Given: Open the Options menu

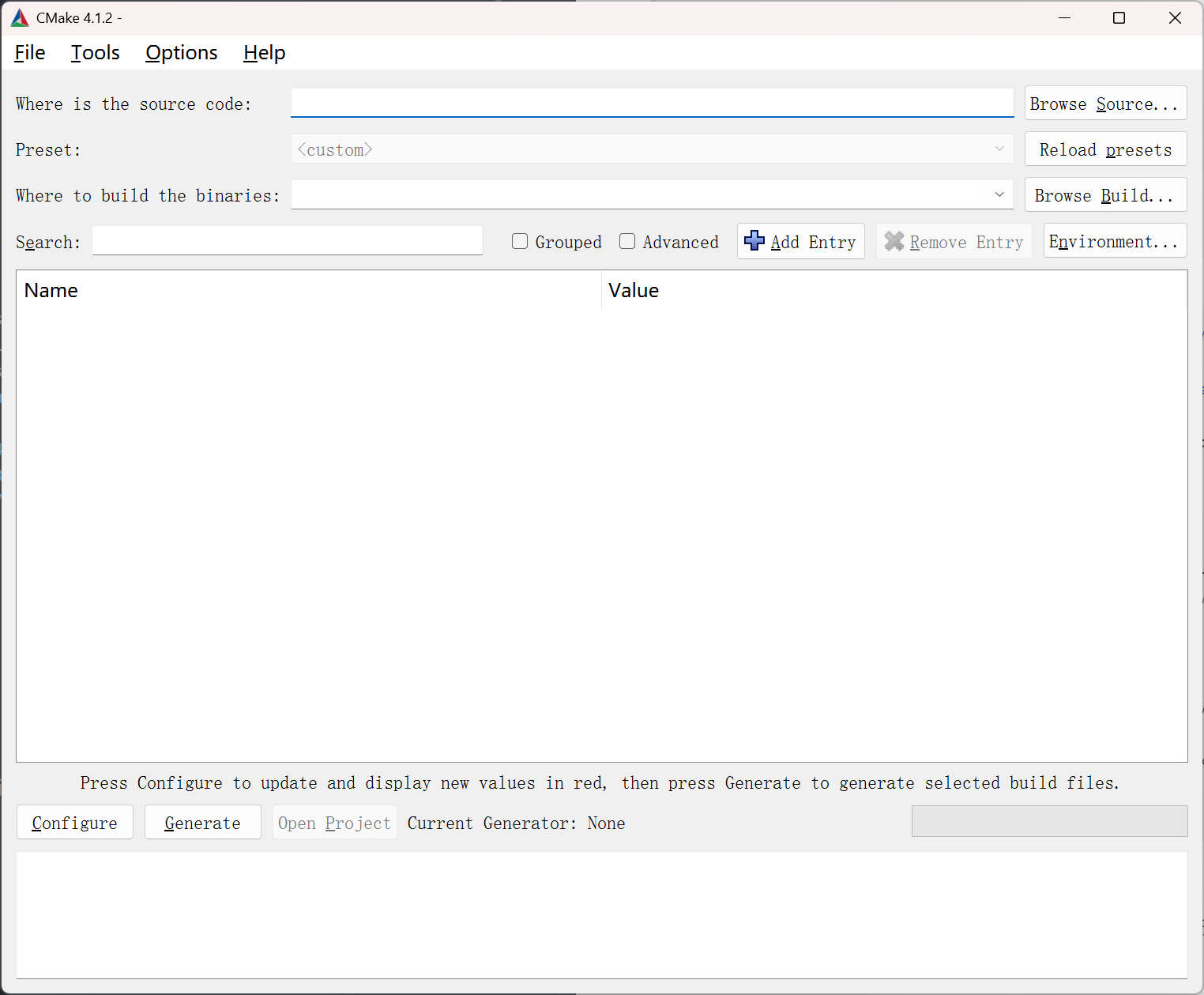Looking at the screenshot, I should 181,53.
